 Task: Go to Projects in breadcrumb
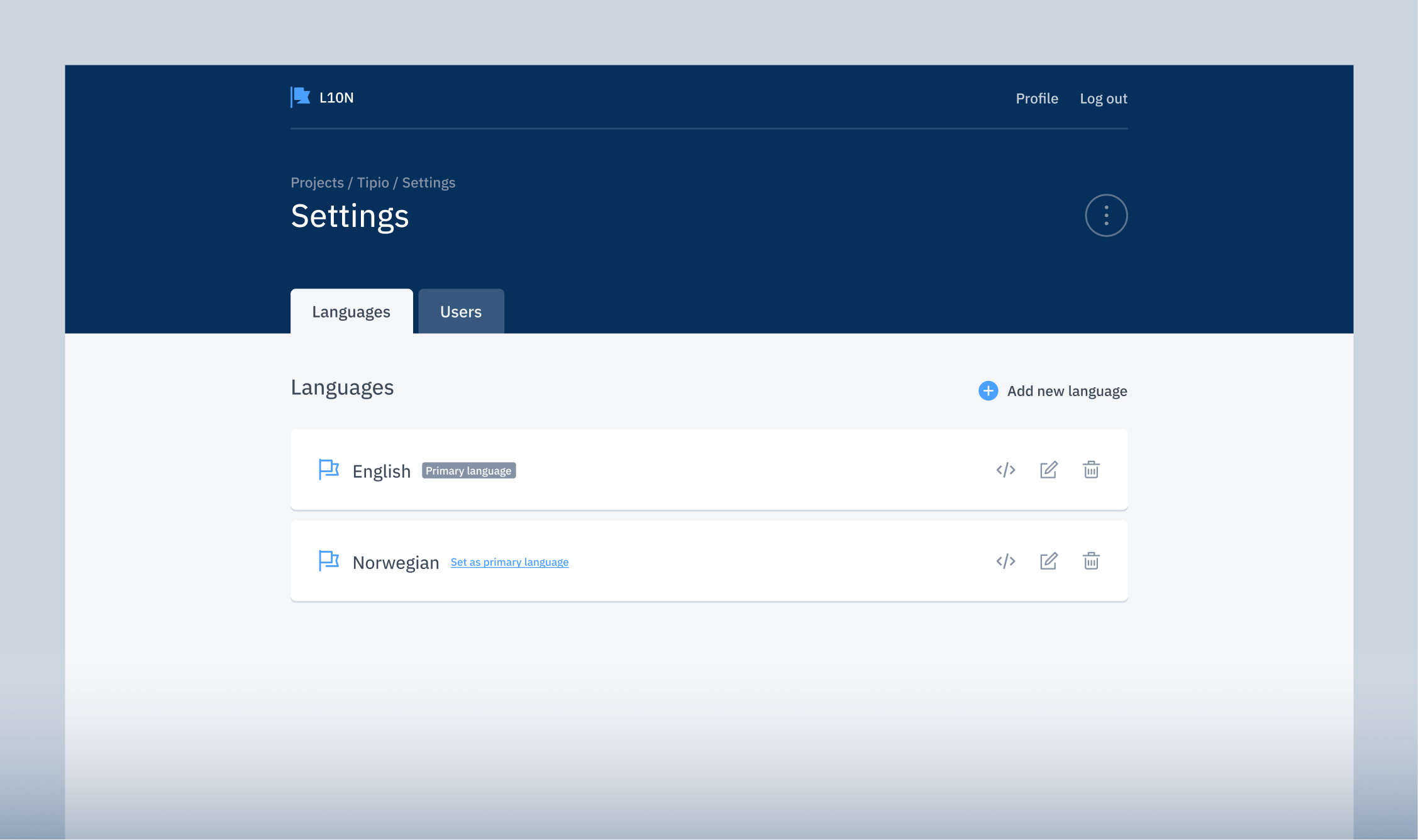(x=317, y=183)
